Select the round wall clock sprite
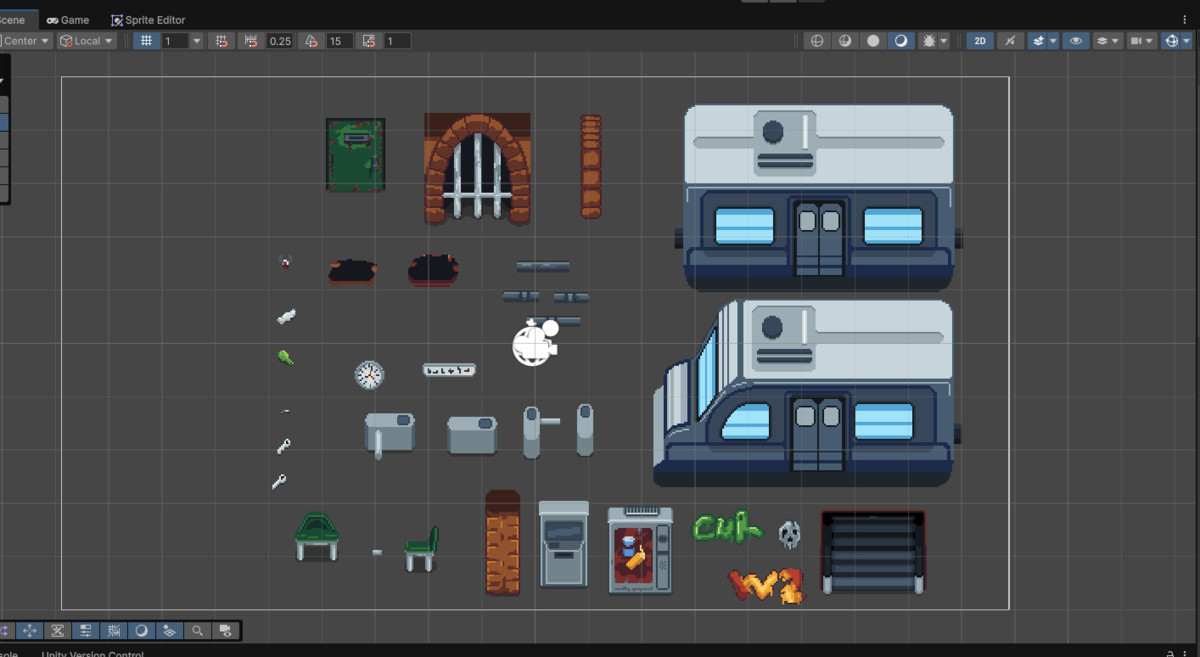 pos(369,375)
